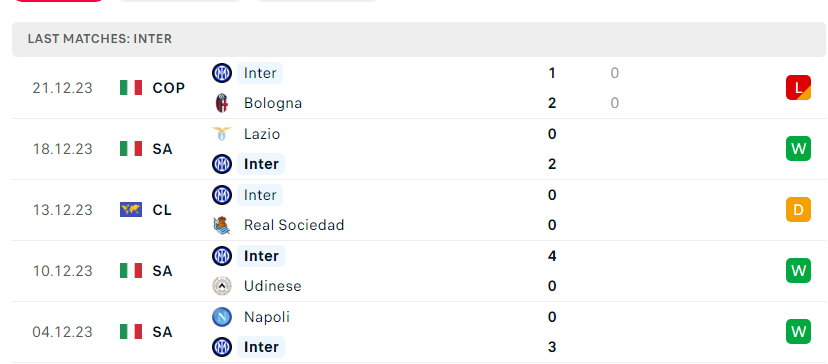Viewport: 828px width, 364px height.
Task: Open the Napoli team link
Action: pyautogui.click(x=267, y=317)
